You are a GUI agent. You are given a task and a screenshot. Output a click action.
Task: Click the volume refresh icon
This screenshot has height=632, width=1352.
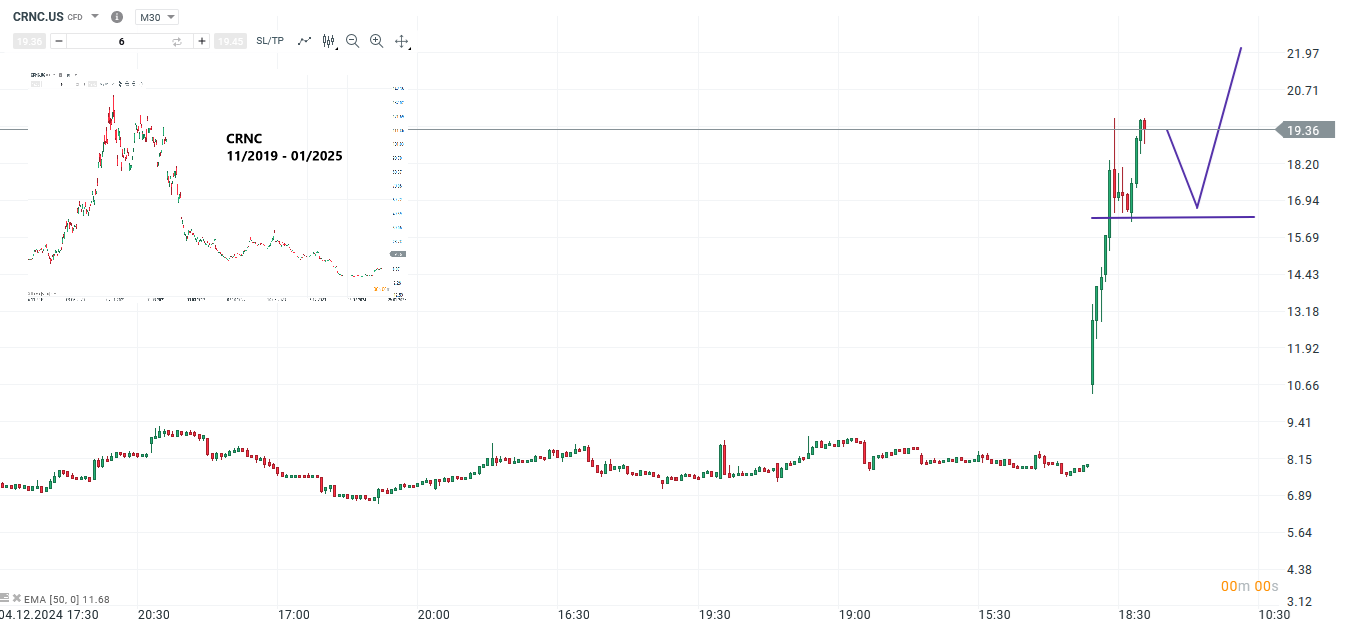[177, 41]
